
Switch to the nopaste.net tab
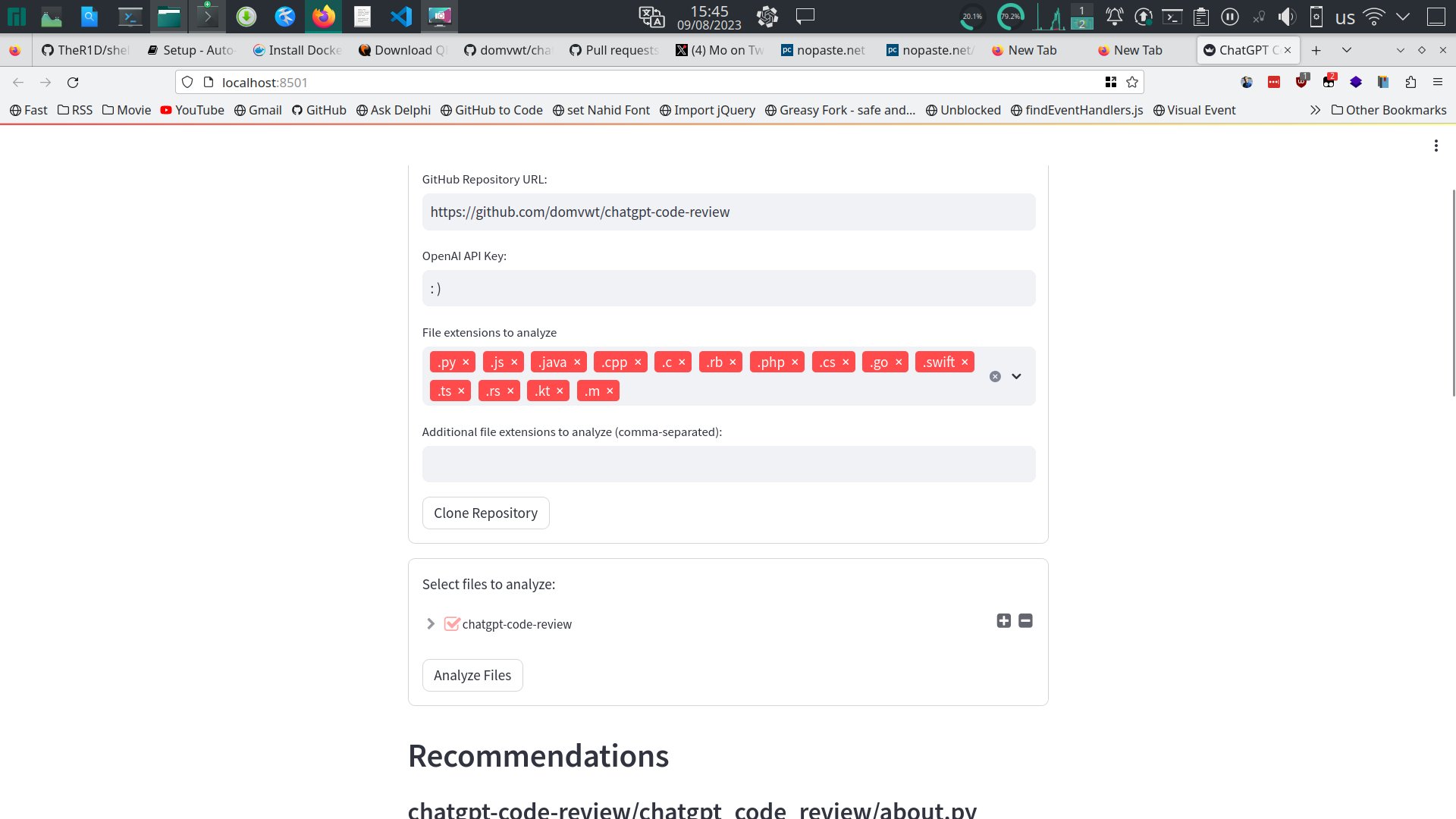tap(823, 50)
